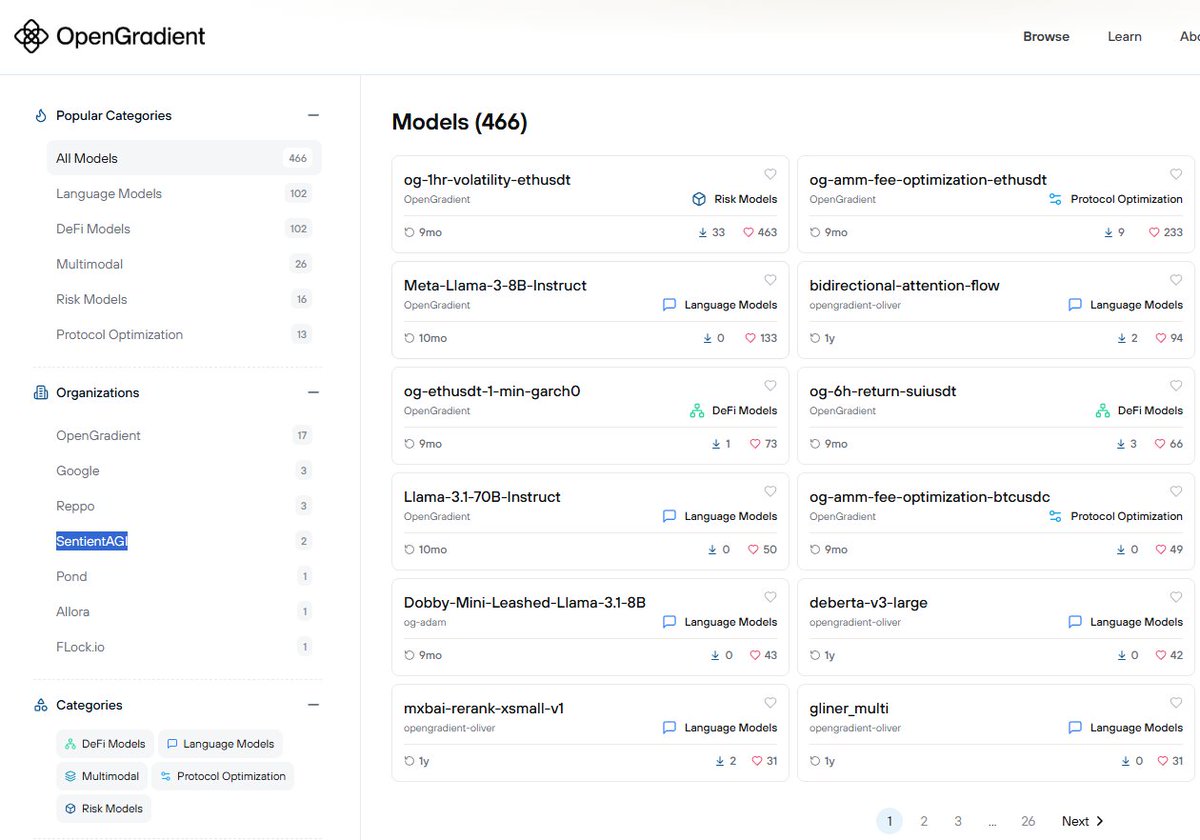Filter by the Reppo organization
The height and width of the screenshot is (840, 1200).
click(184, 506)
